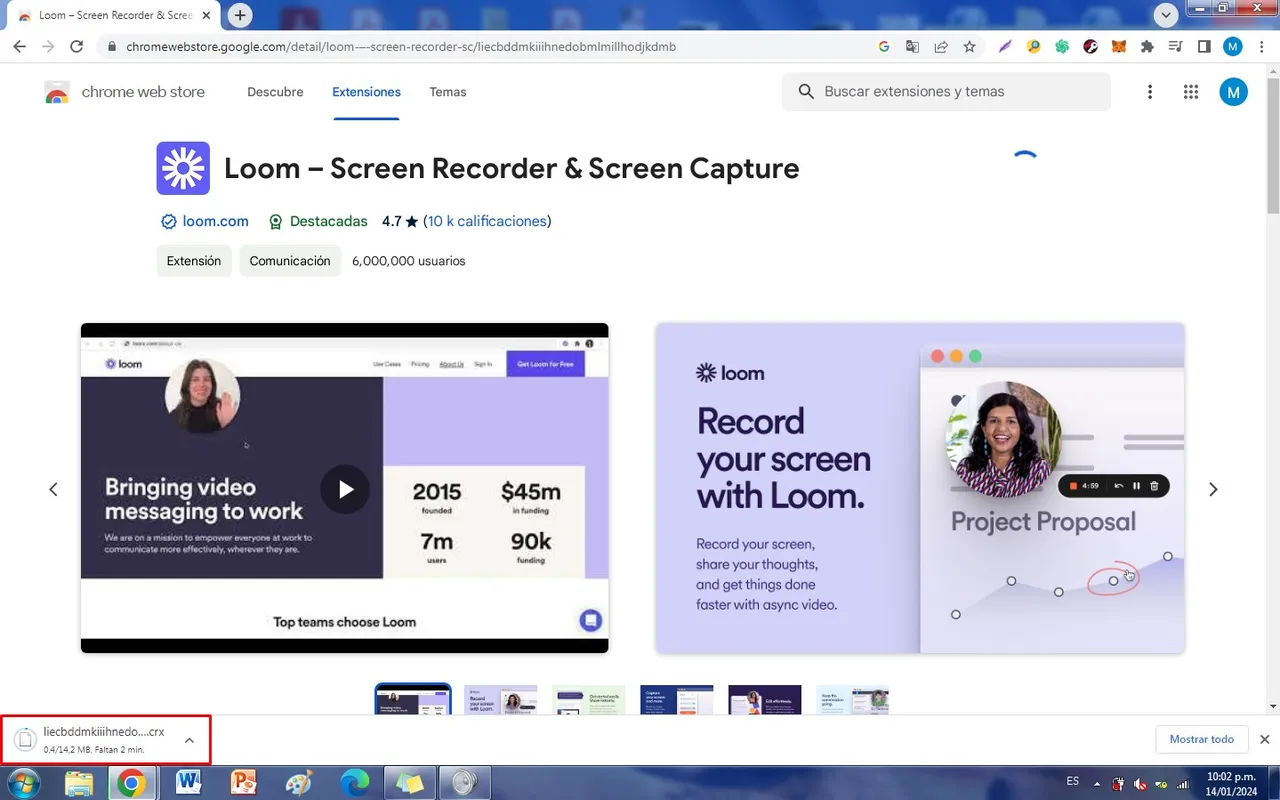
Task: Open the media control music-note icon
Action: pos(1176,46)
